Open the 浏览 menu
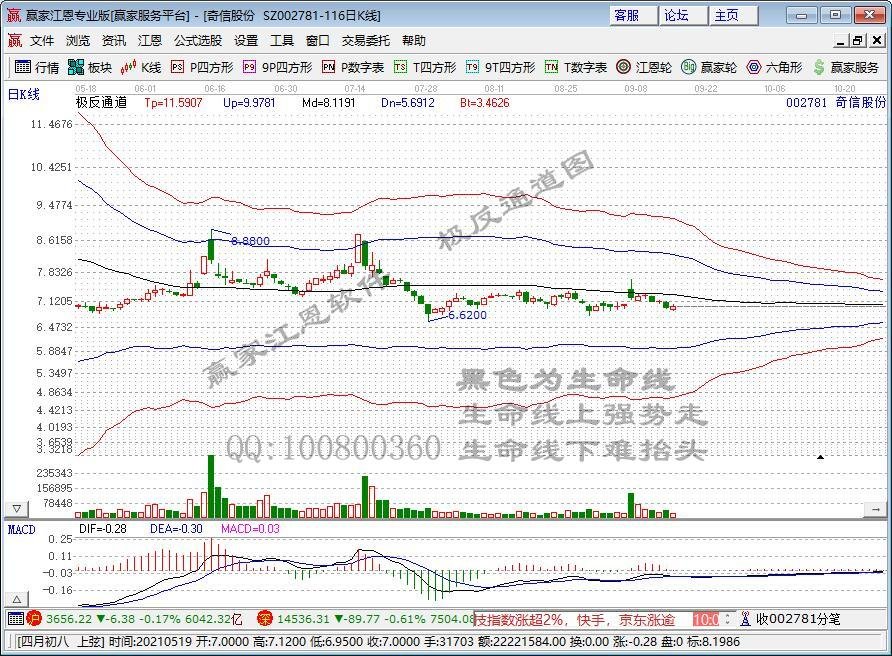This screenshot has width=892, height=656. coord(78,40)
